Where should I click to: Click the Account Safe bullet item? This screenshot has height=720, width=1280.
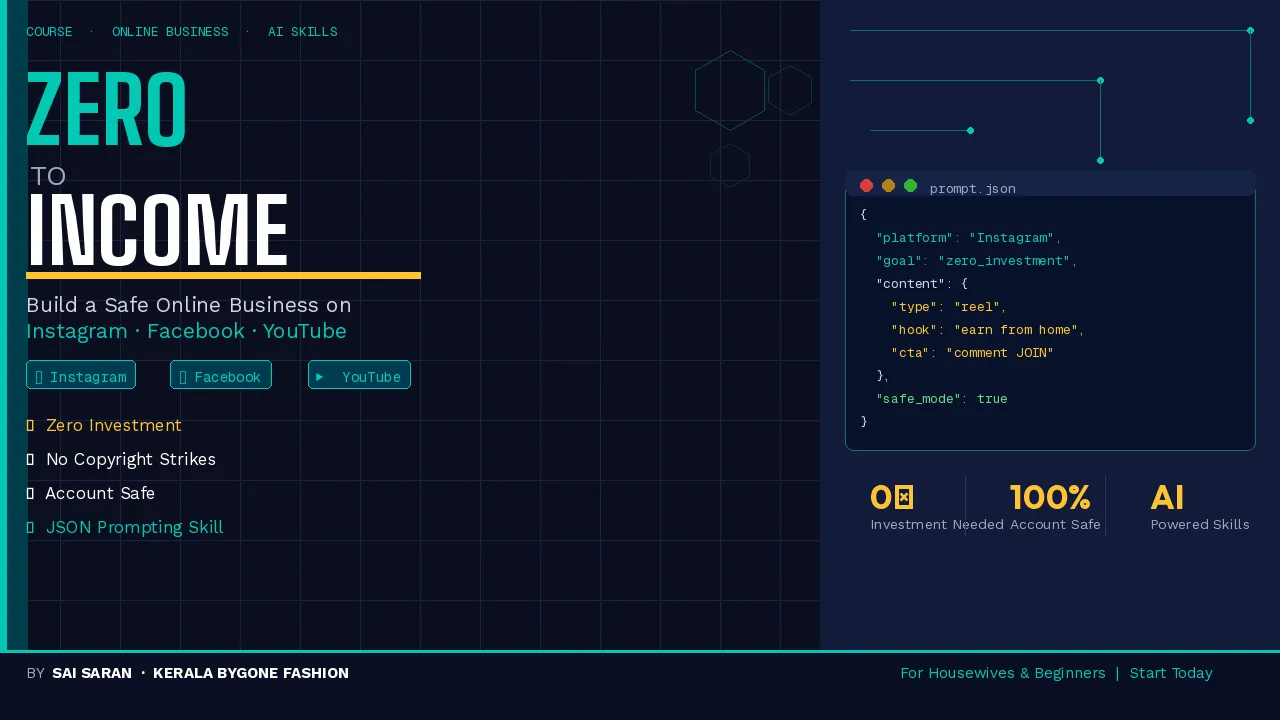pos(91,493)
